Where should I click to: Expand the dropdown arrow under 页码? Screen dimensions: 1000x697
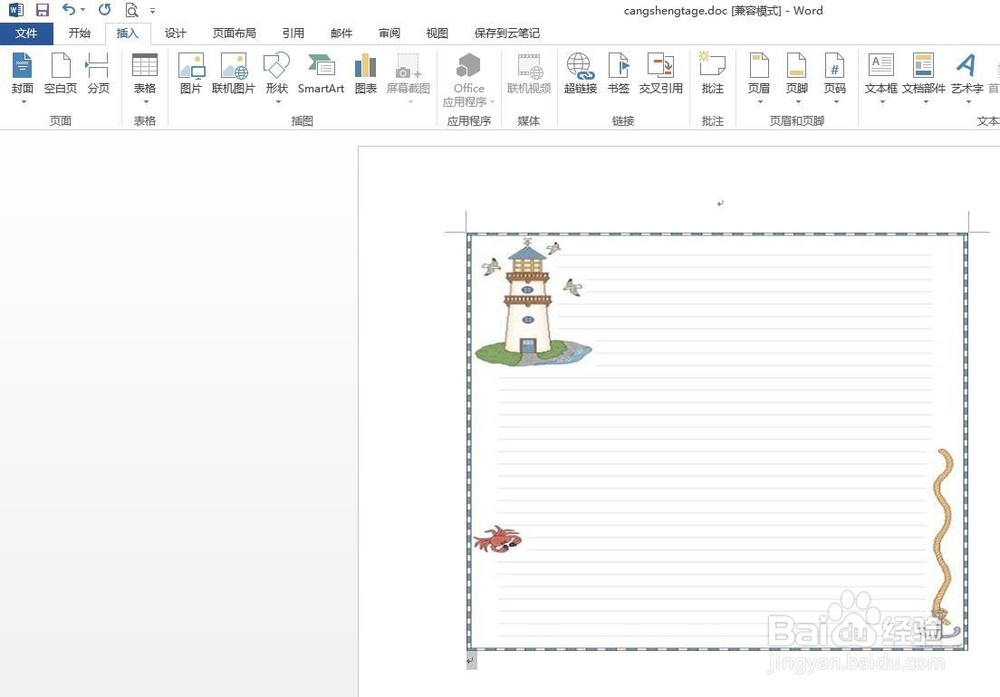pos(835,101)
